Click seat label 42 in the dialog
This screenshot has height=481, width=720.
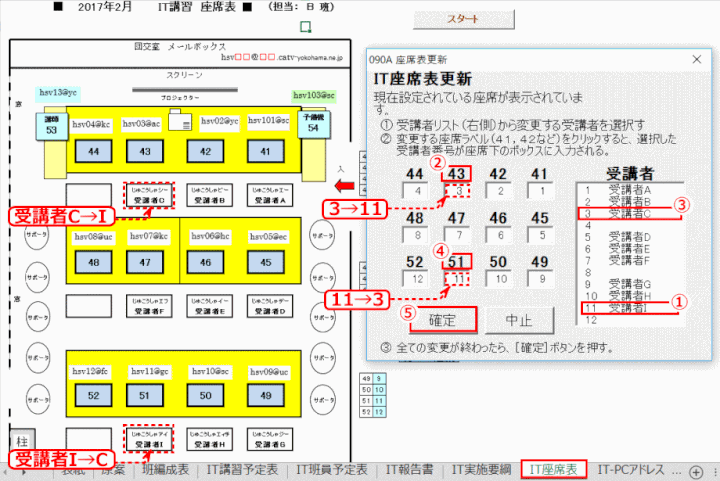click(498, 174)
